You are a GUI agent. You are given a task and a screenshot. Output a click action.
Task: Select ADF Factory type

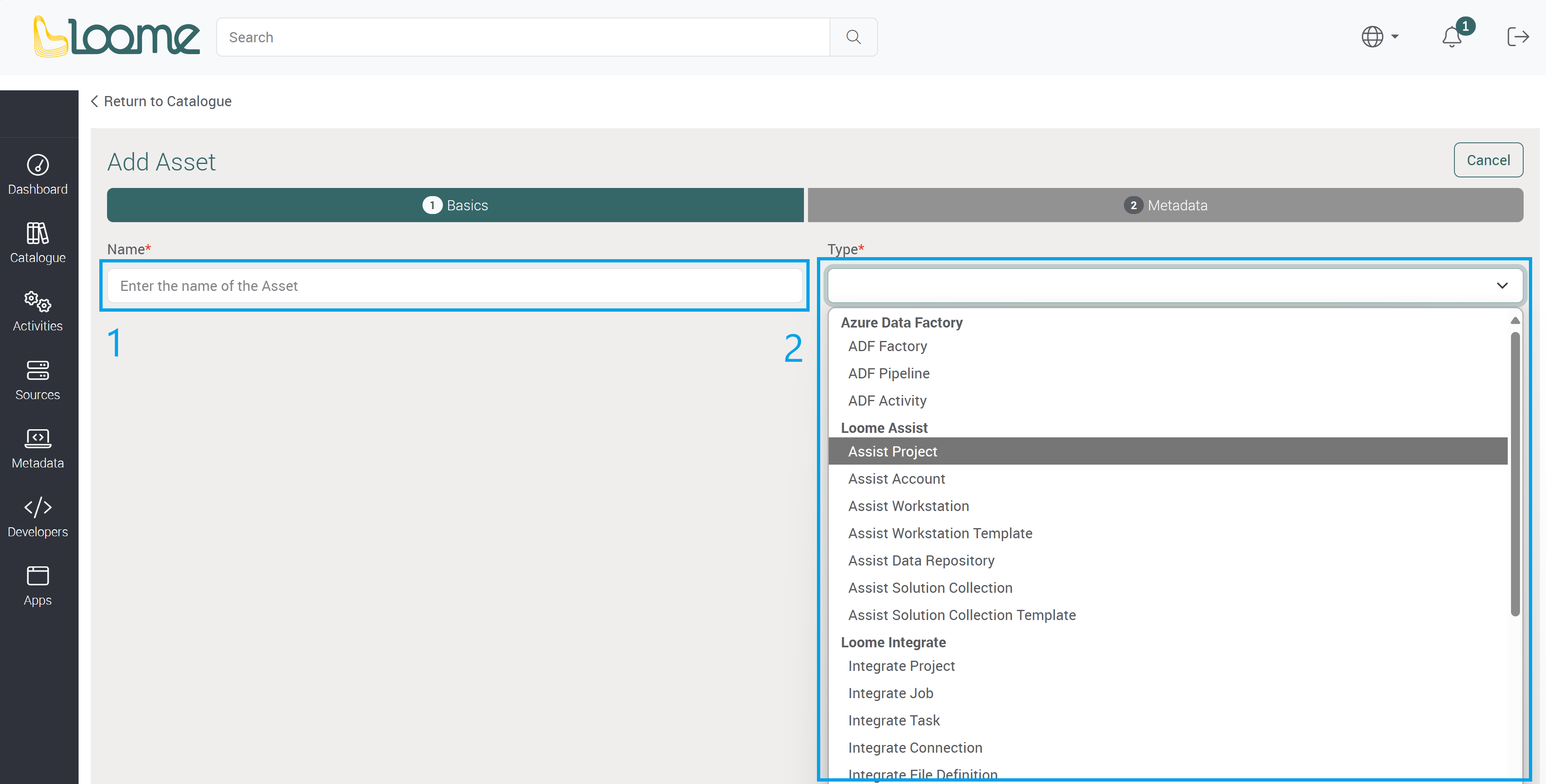click(1168, 346)
